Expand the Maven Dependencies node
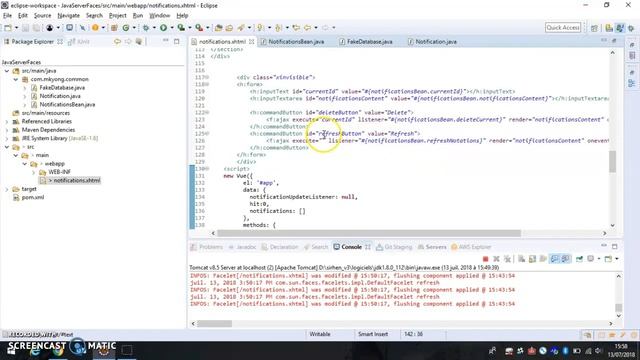The height and width of the screenshot is (360, 640). click(7, 130)
